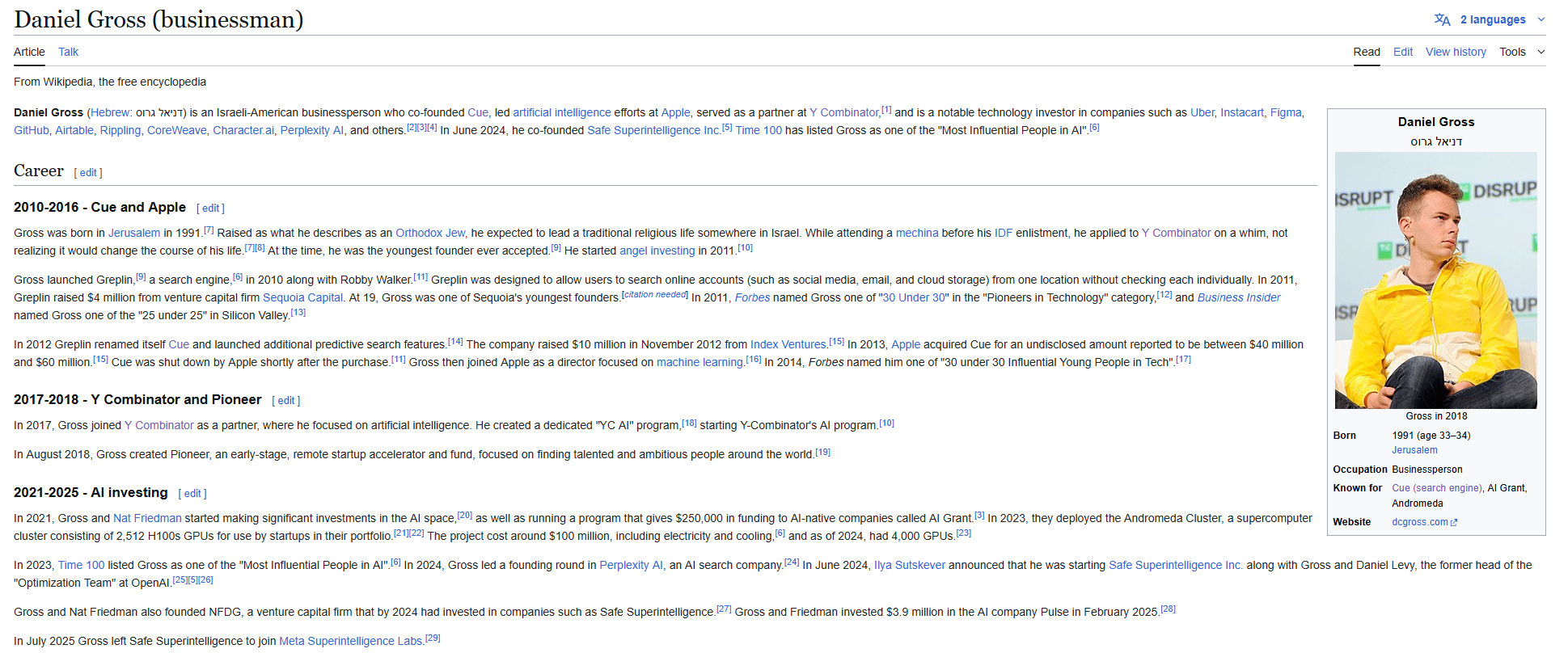Edit the 2010-2016 Cue and Apple section
This screenshot has width=1568, height=653.
(210, 209)
